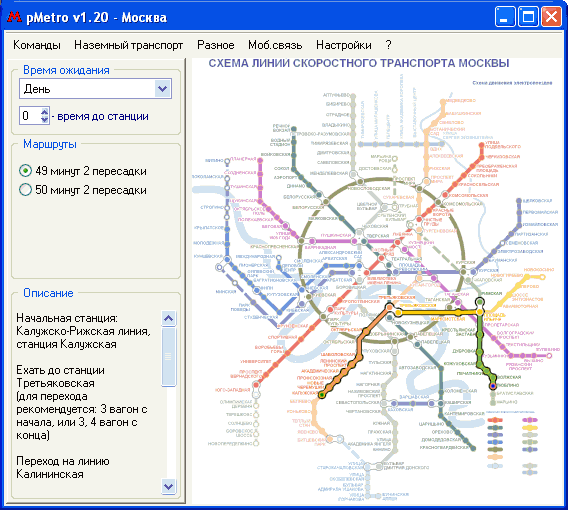Viewport: 568px width, 510px height.
Task: Open the Моб.связь menu
Action: pos(275,45)
